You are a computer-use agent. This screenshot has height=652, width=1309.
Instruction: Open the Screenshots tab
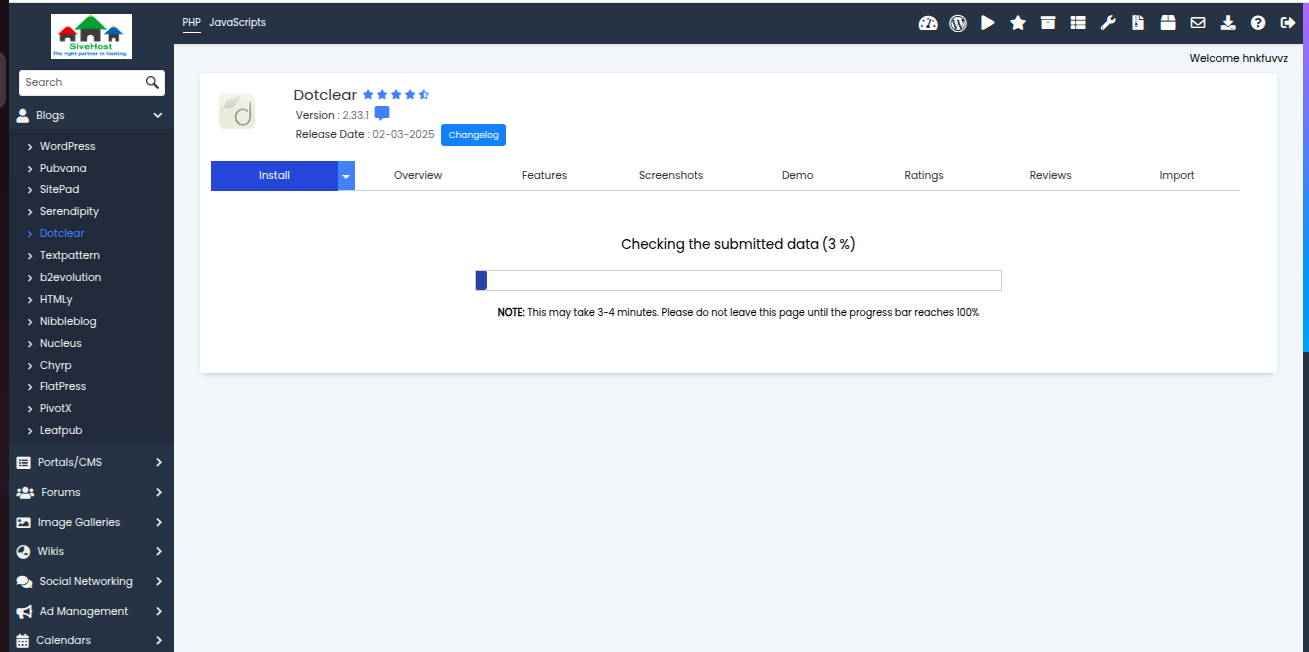tap(671, 176)
